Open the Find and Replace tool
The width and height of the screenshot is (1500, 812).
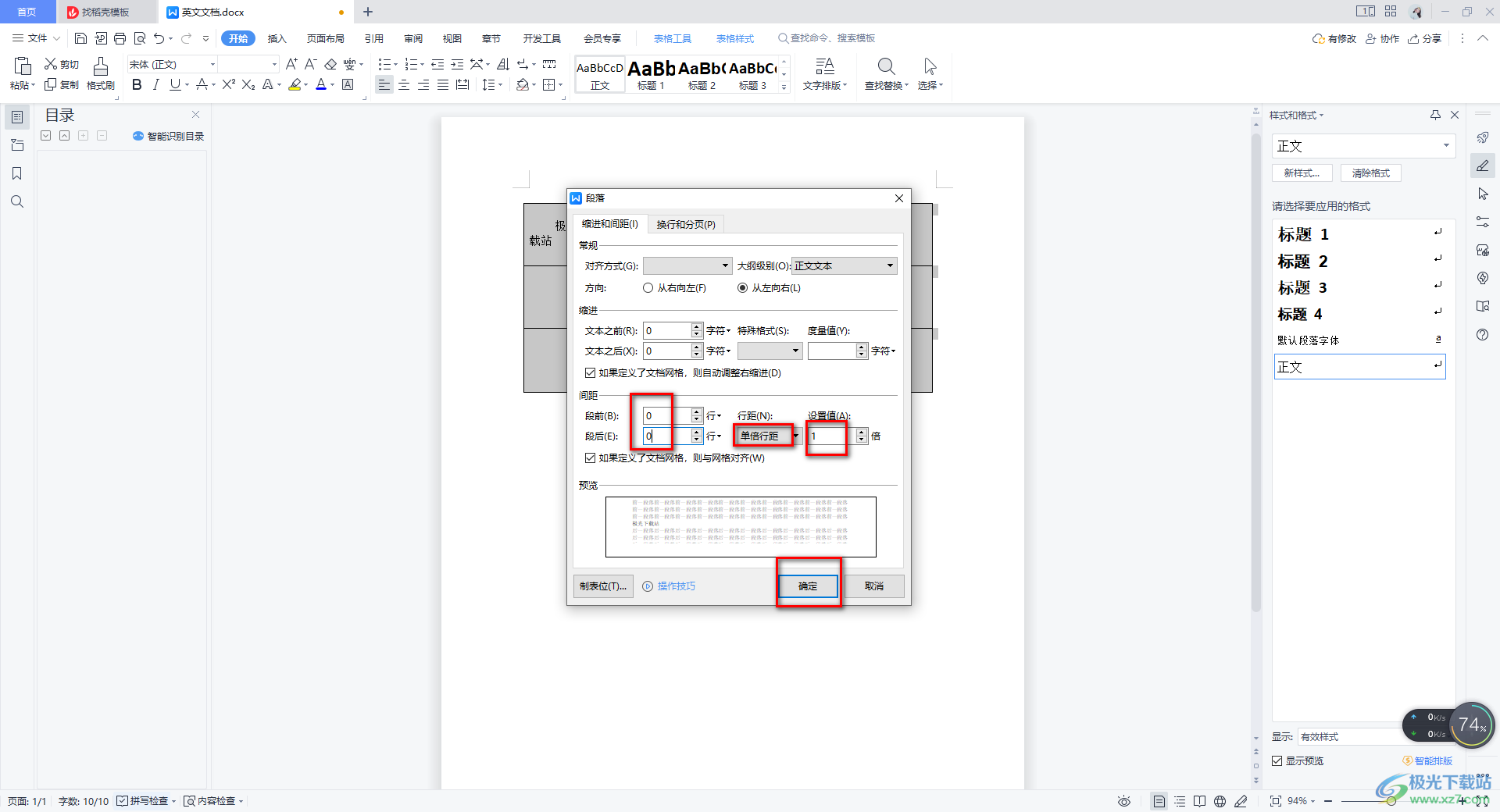(x=887, y=74)
